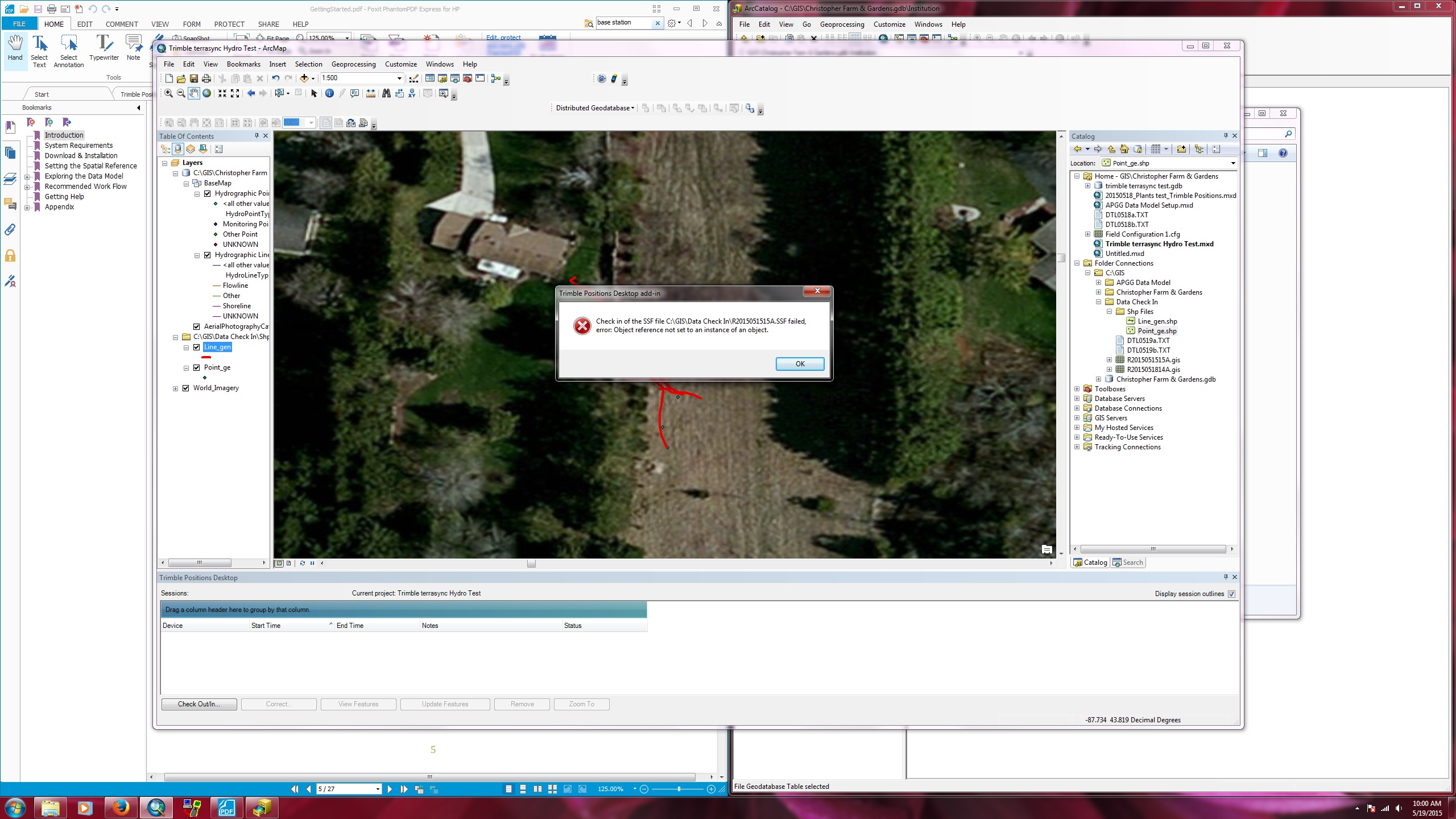
Task: Click OK on the error dialog
Action: click(x=799, y=364)
